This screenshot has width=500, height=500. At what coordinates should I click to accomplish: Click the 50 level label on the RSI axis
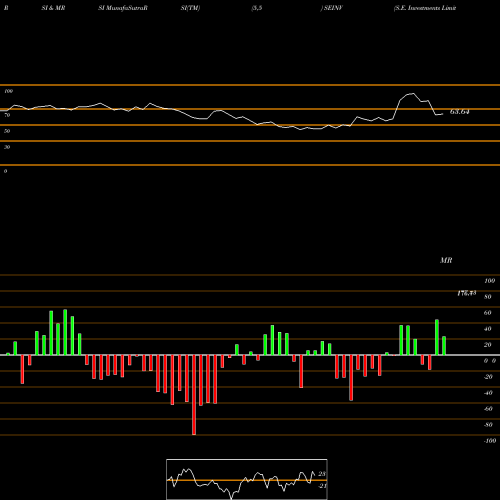pyautogui.click(x=7, y=131)
